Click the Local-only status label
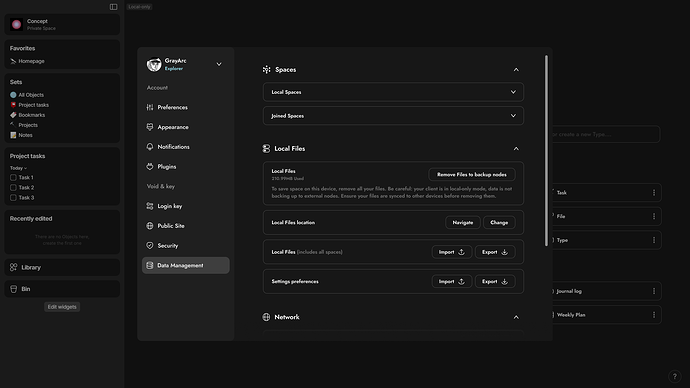690x388 pixels. [x=139, y=7]
